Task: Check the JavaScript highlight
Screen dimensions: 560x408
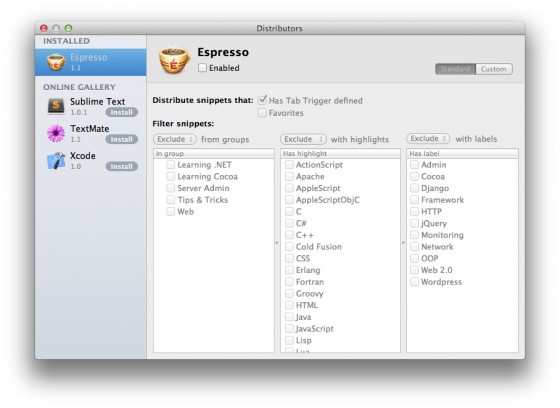Action: click(289, 329)
